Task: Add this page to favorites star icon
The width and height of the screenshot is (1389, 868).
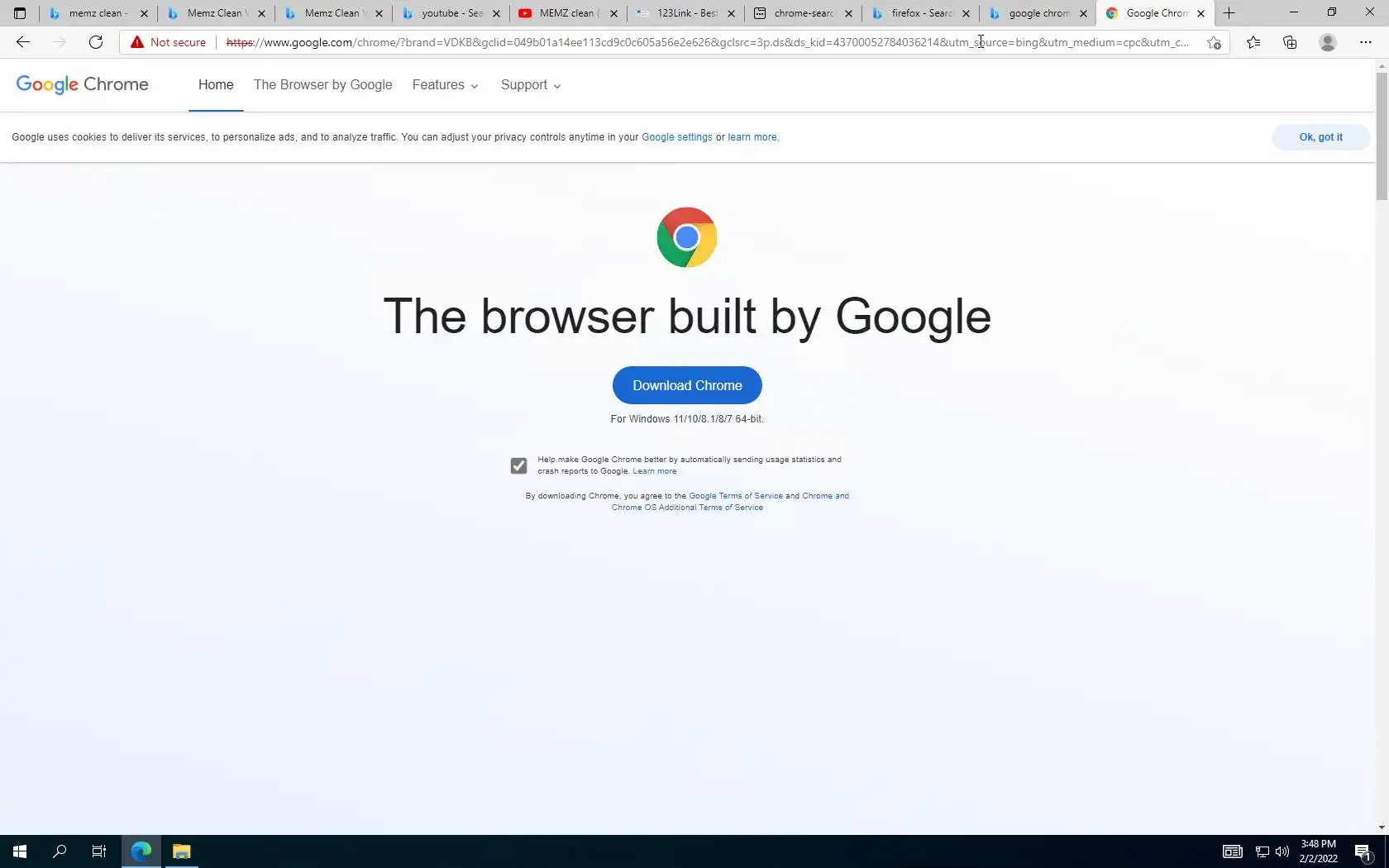Action: (x=1214, y=42)
